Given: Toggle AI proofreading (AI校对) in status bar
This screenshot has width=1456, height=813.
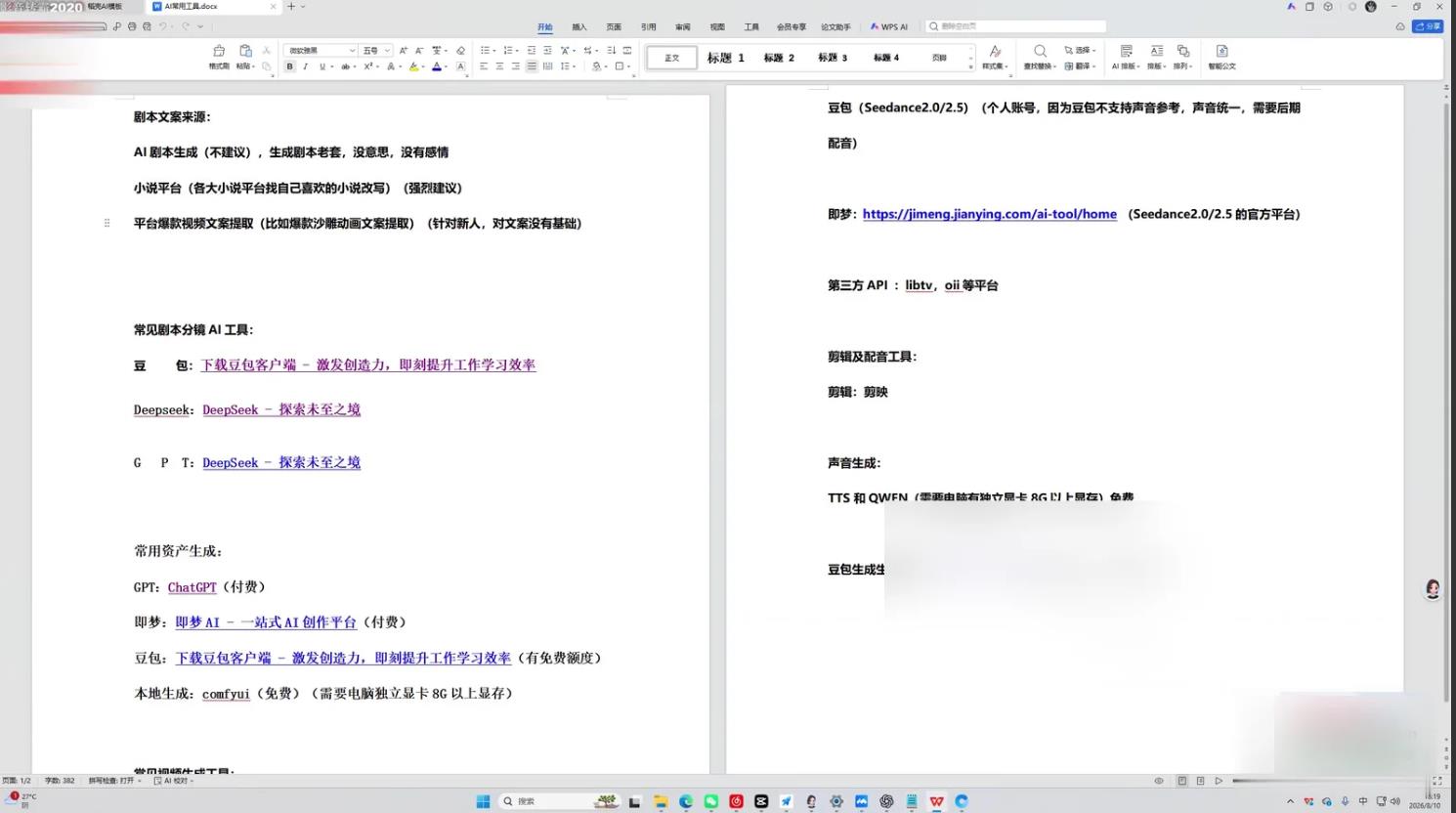Looking at the screenshot, I should [x=174, y=781].
